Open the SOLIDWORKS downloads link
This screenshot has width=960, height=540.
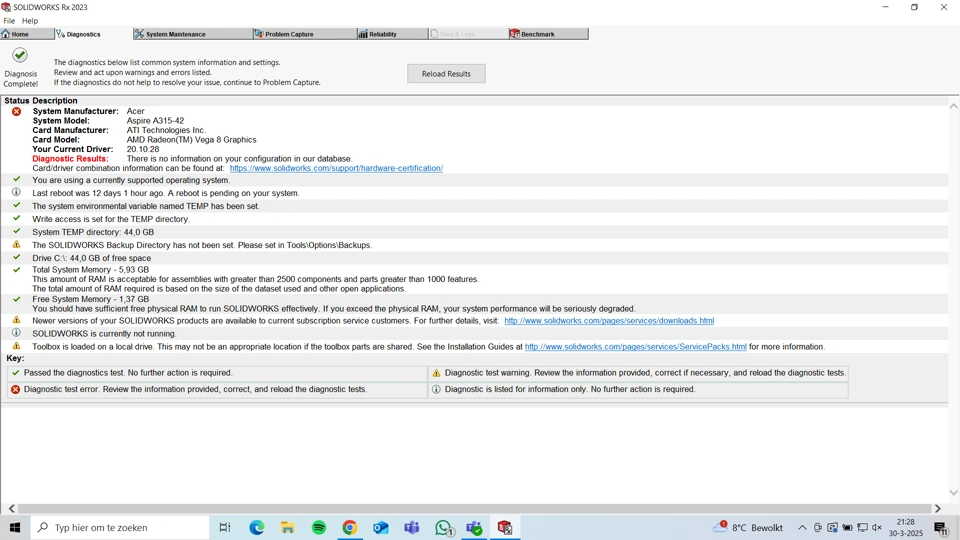pos(609,321)
